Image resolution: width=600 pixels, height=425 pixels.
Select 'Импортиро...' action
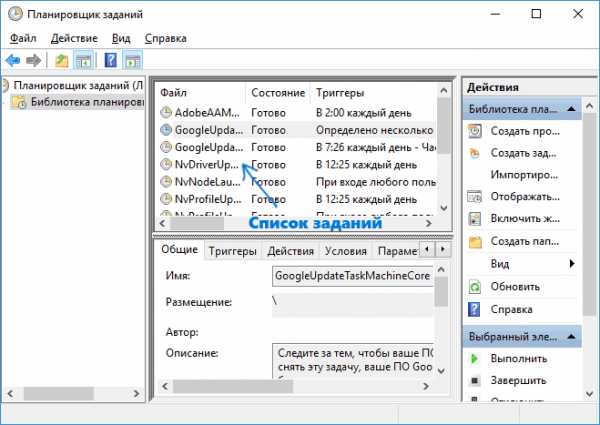[522, 175]
